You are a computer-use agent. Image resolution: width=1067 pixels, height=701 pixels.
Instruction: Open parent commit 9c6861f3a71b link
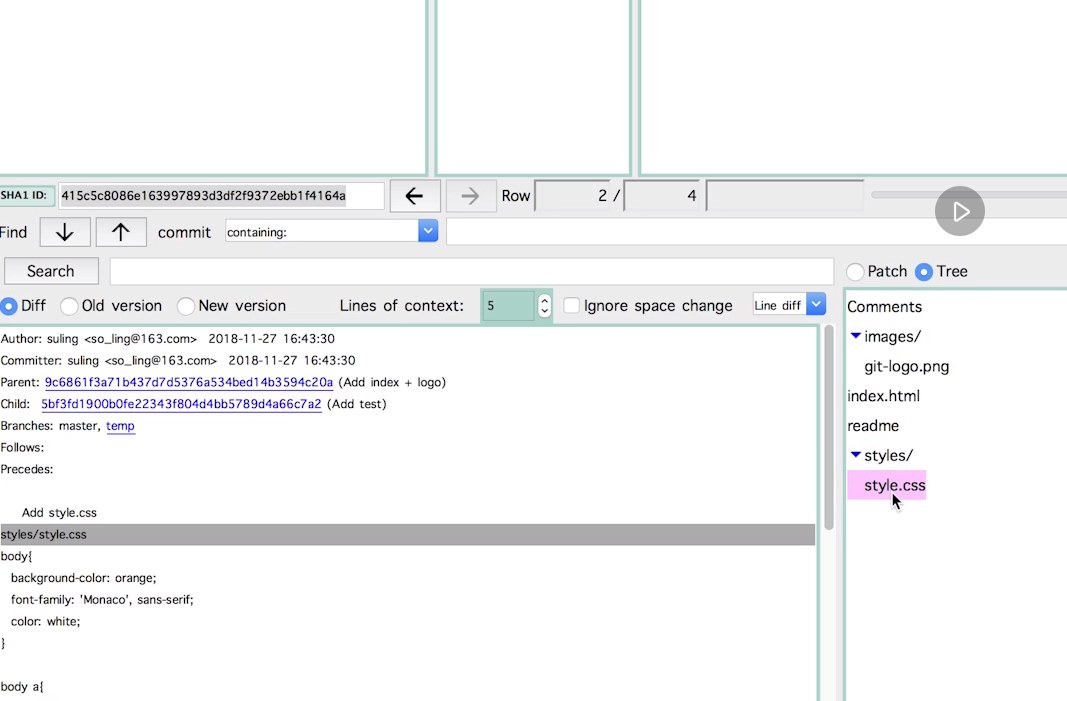click(x=188, y=382)
